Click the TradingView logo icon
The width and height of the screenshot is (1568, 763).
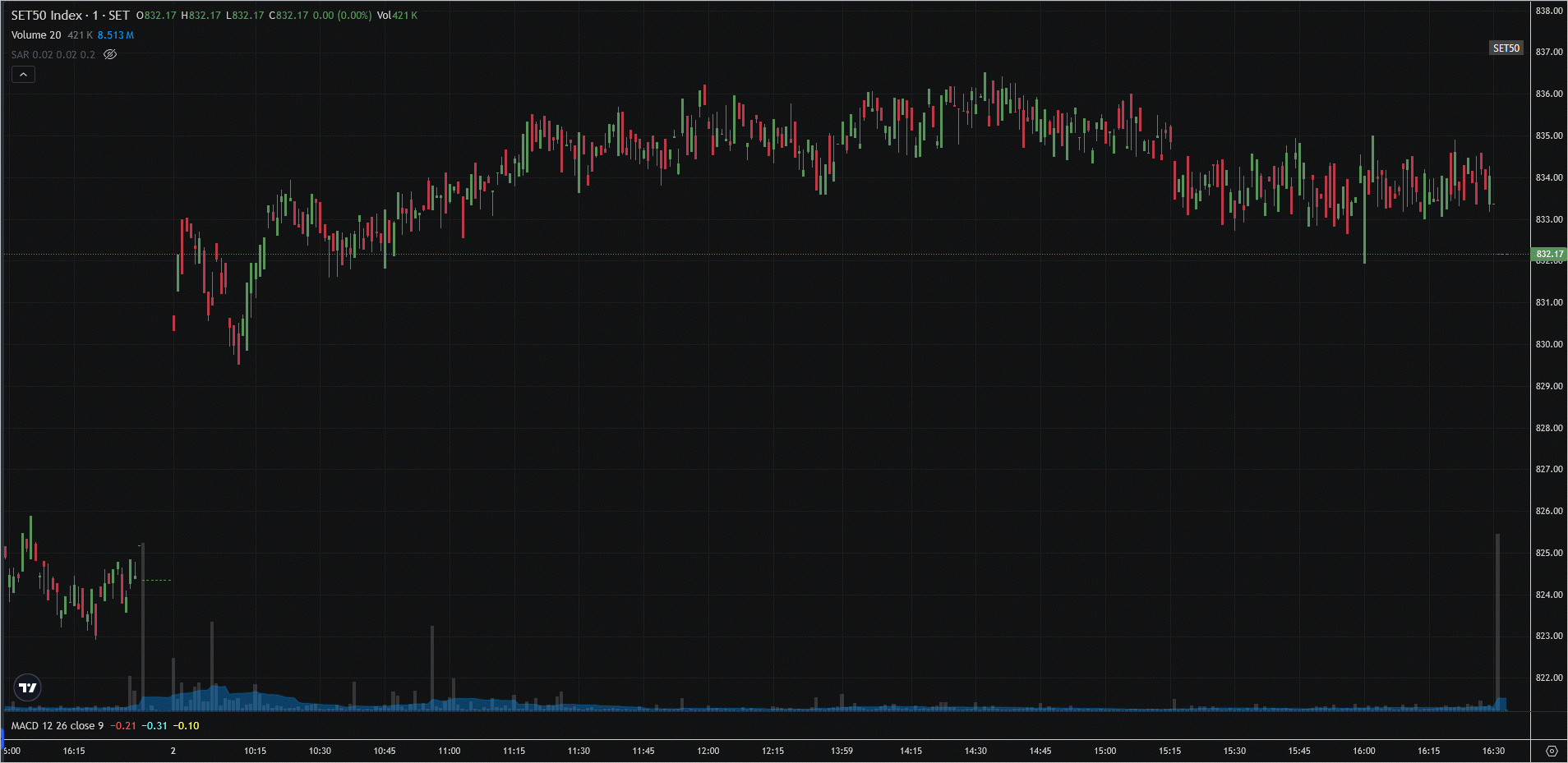[28, 687]
